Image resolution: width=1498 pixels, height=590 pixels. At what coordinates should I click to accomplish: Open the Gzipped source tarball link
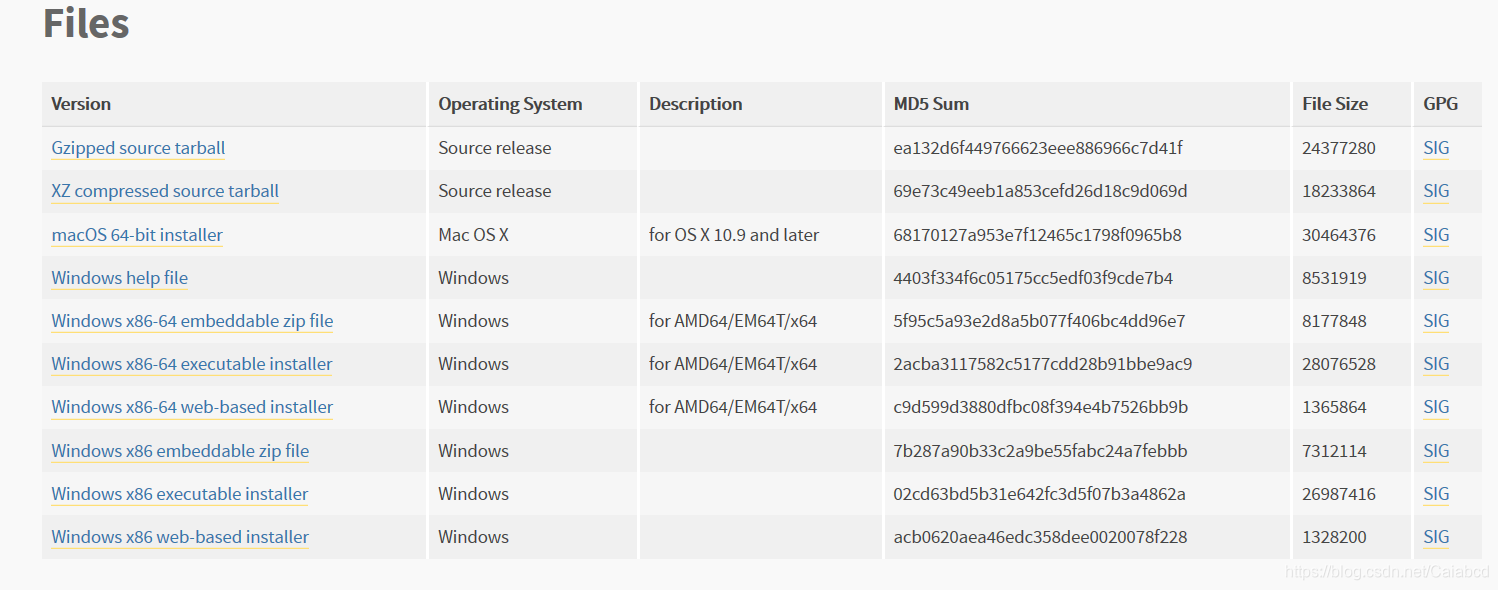tap(138, 148)
